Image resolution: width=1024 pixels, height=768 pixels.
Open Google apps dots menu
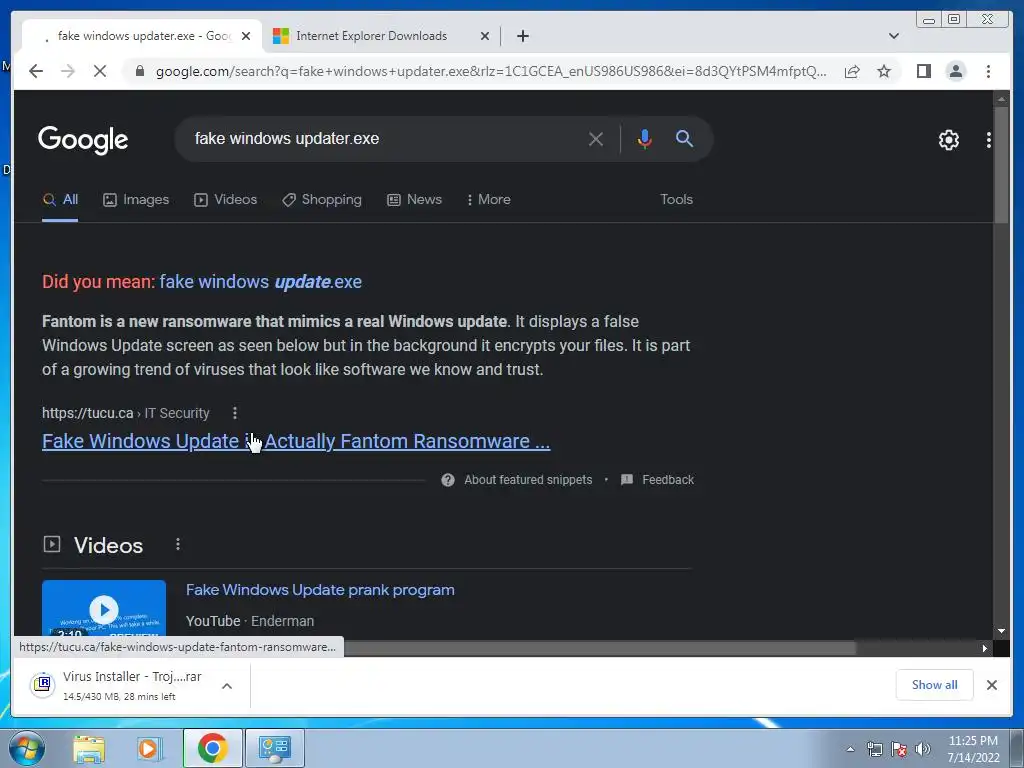989,139
